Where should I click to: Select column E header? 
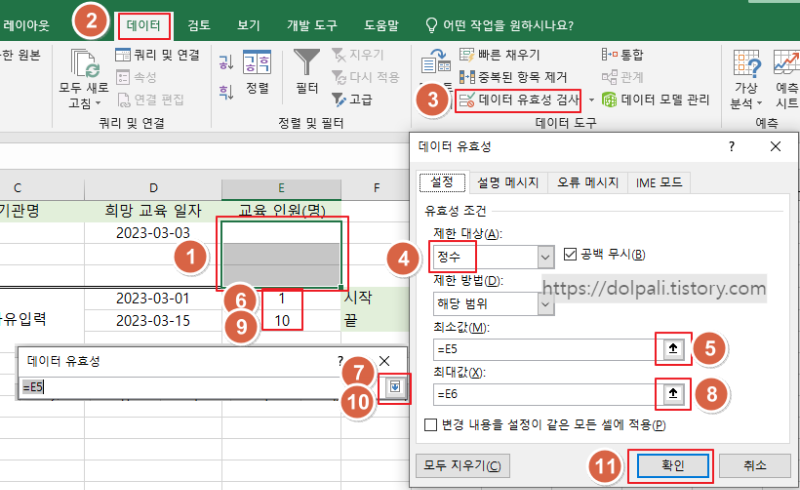281,188
